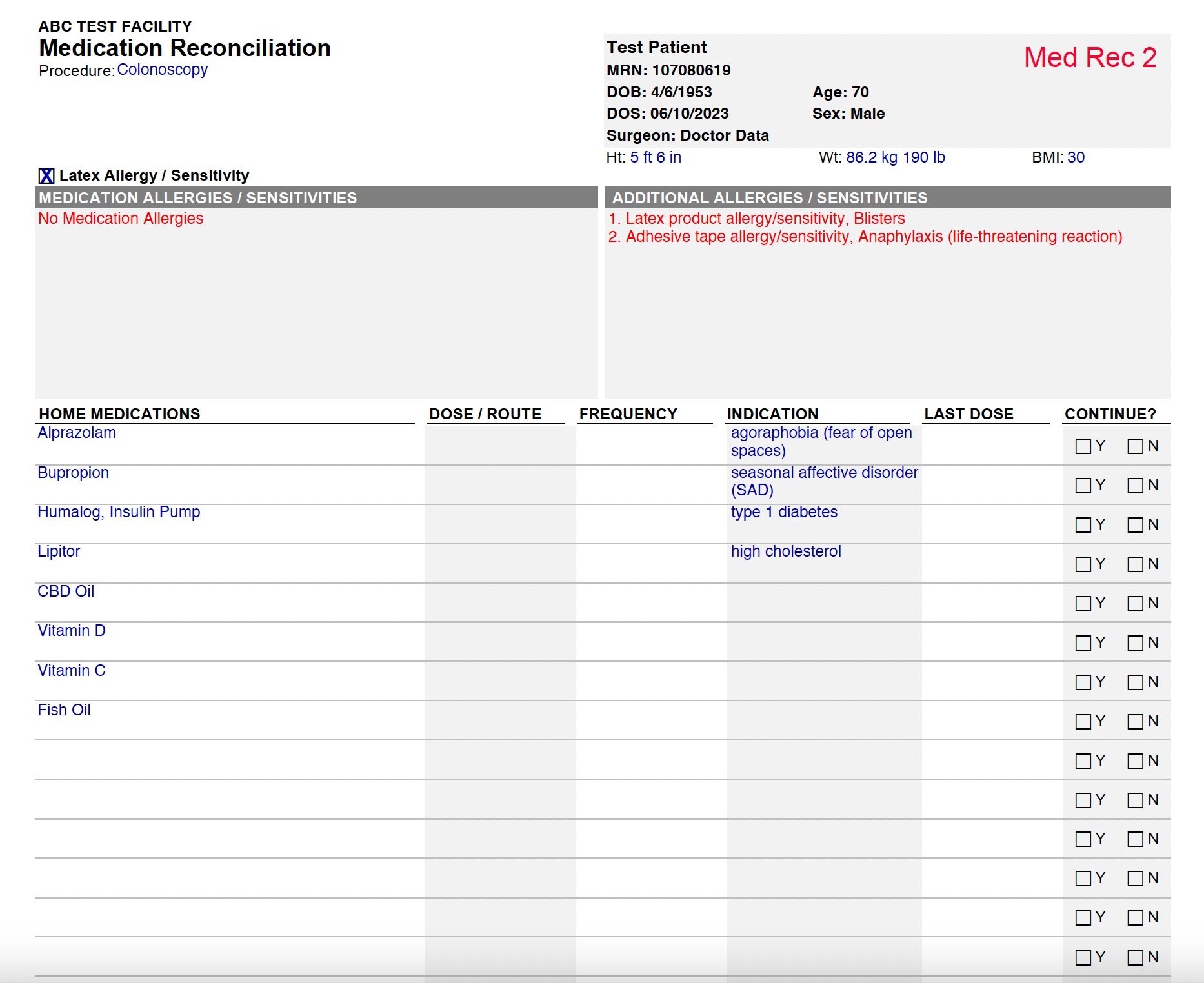Click the height value 5 ft 6 in
1204x983 pixels.
coord(656,157)
